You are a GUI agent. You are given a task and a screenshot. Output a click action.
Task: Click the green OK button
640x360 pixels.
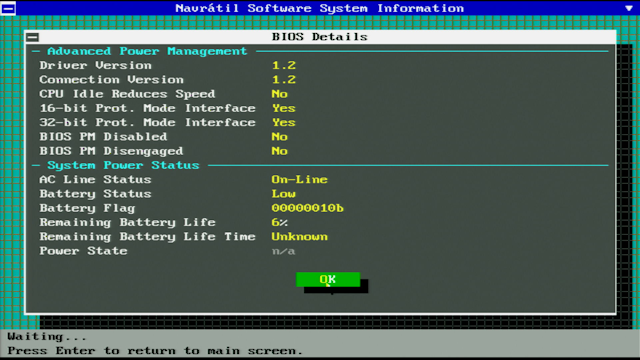328,280
